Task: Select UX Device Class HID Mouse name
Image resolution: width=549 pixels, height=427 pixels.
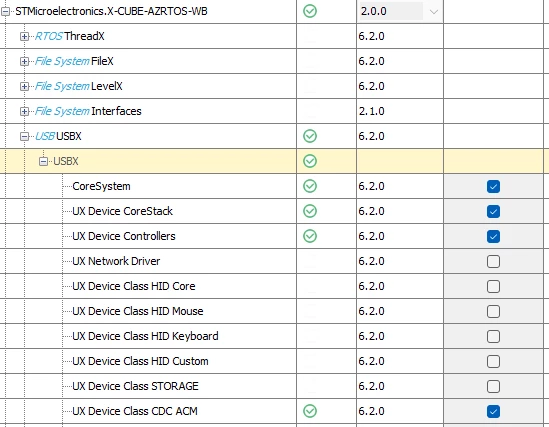Action: pyautogui.click(x=138, y=311)
